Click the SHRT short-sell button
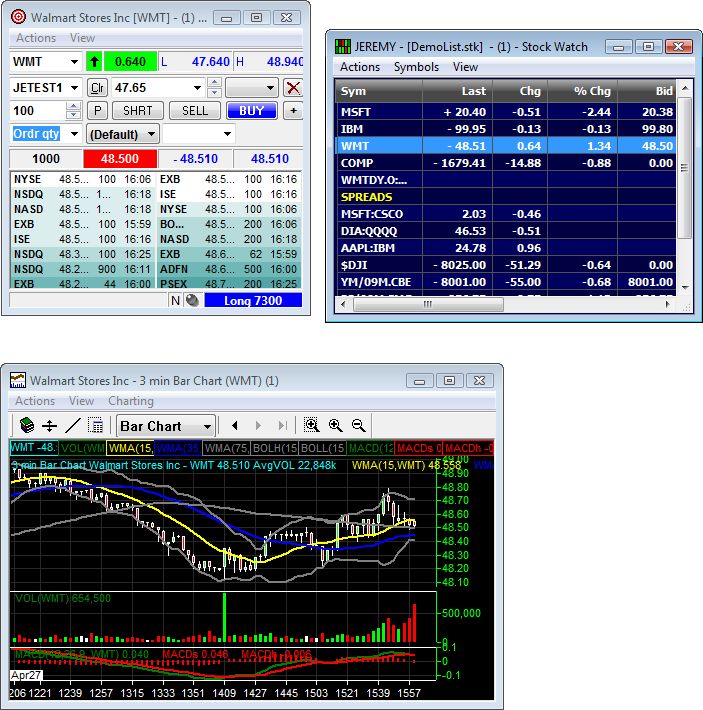703x710 pixels. coord(137,110)
